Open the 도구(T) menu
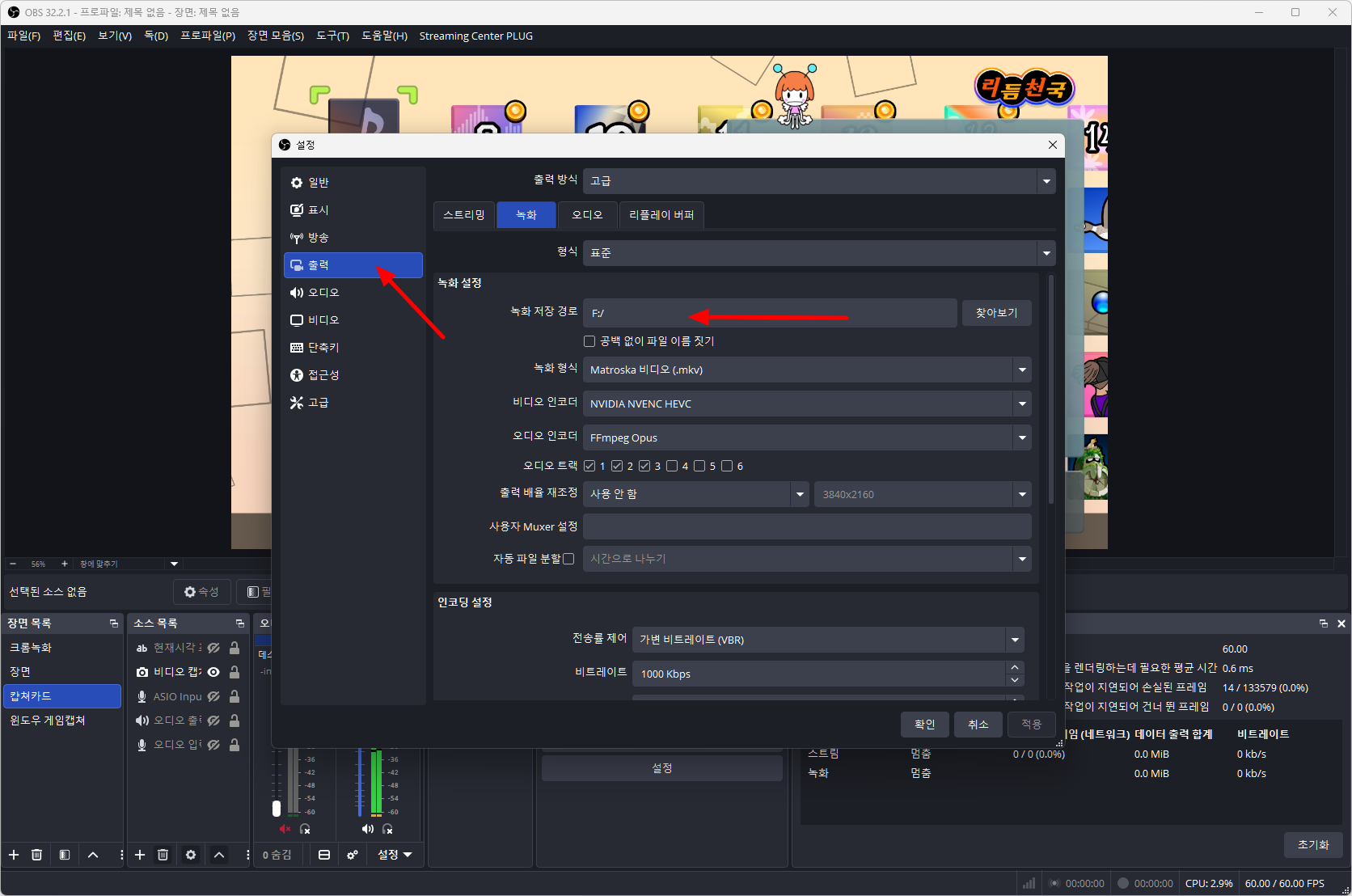 [x=332, y=36]
